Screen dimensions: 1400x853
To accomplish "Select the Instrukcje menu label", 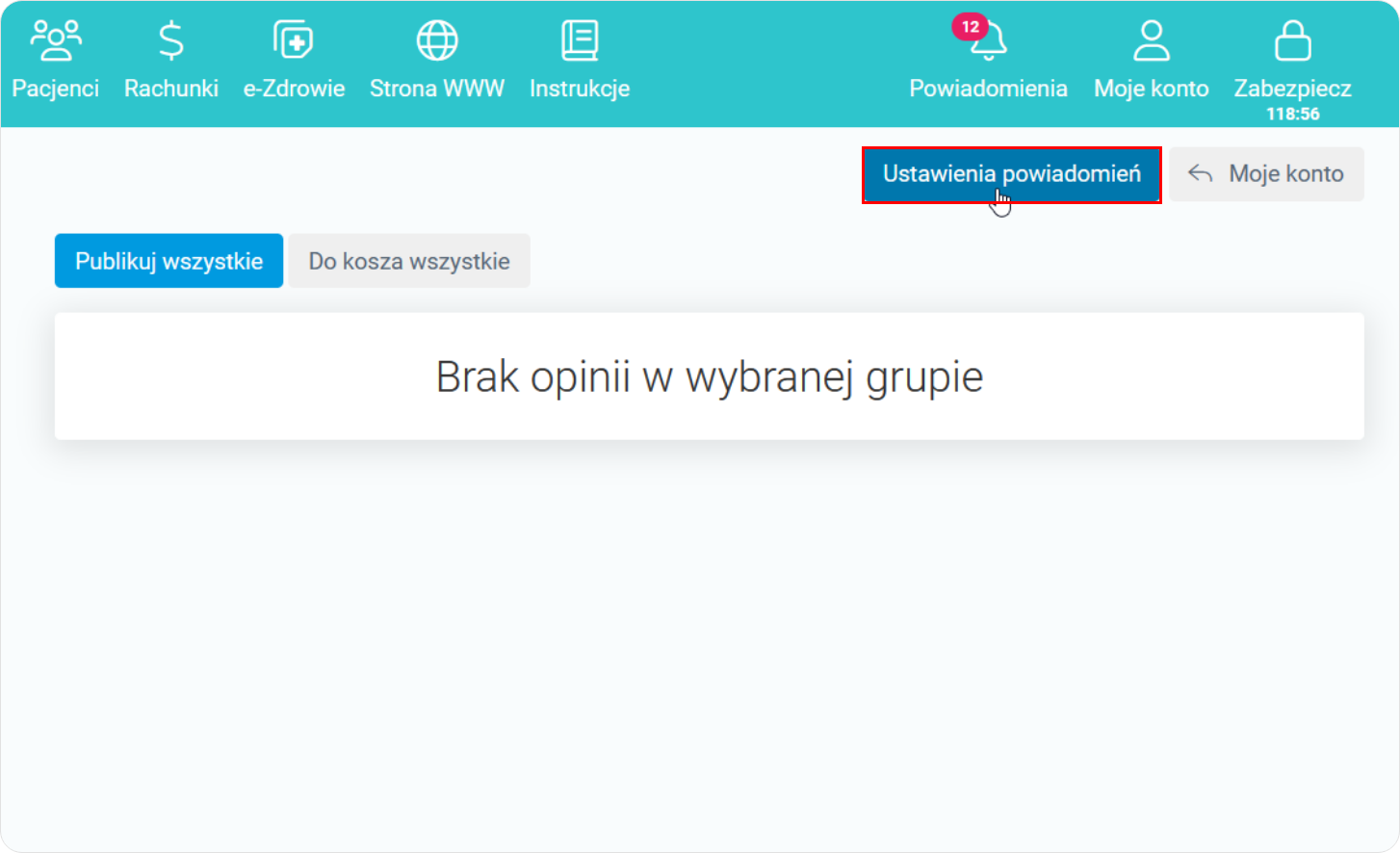I will coord(580,89).
